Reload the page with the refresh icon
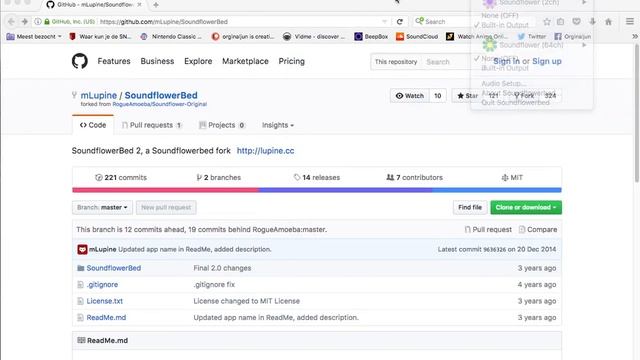The height and width of the screenshot is (360, 640). click(400, 22)
